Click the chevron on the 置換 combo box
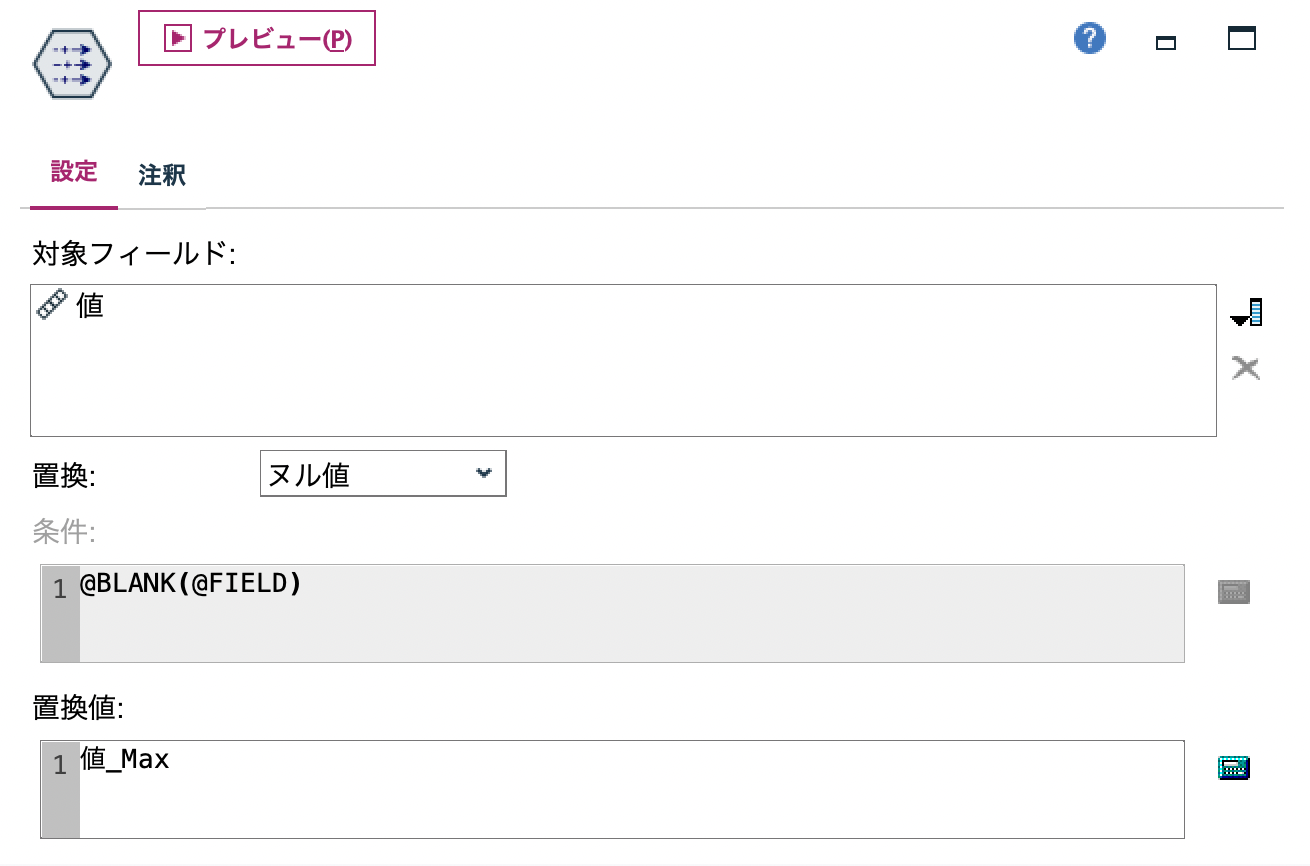The height and width of the screenshot is (866, 1310). coord(485,473)
